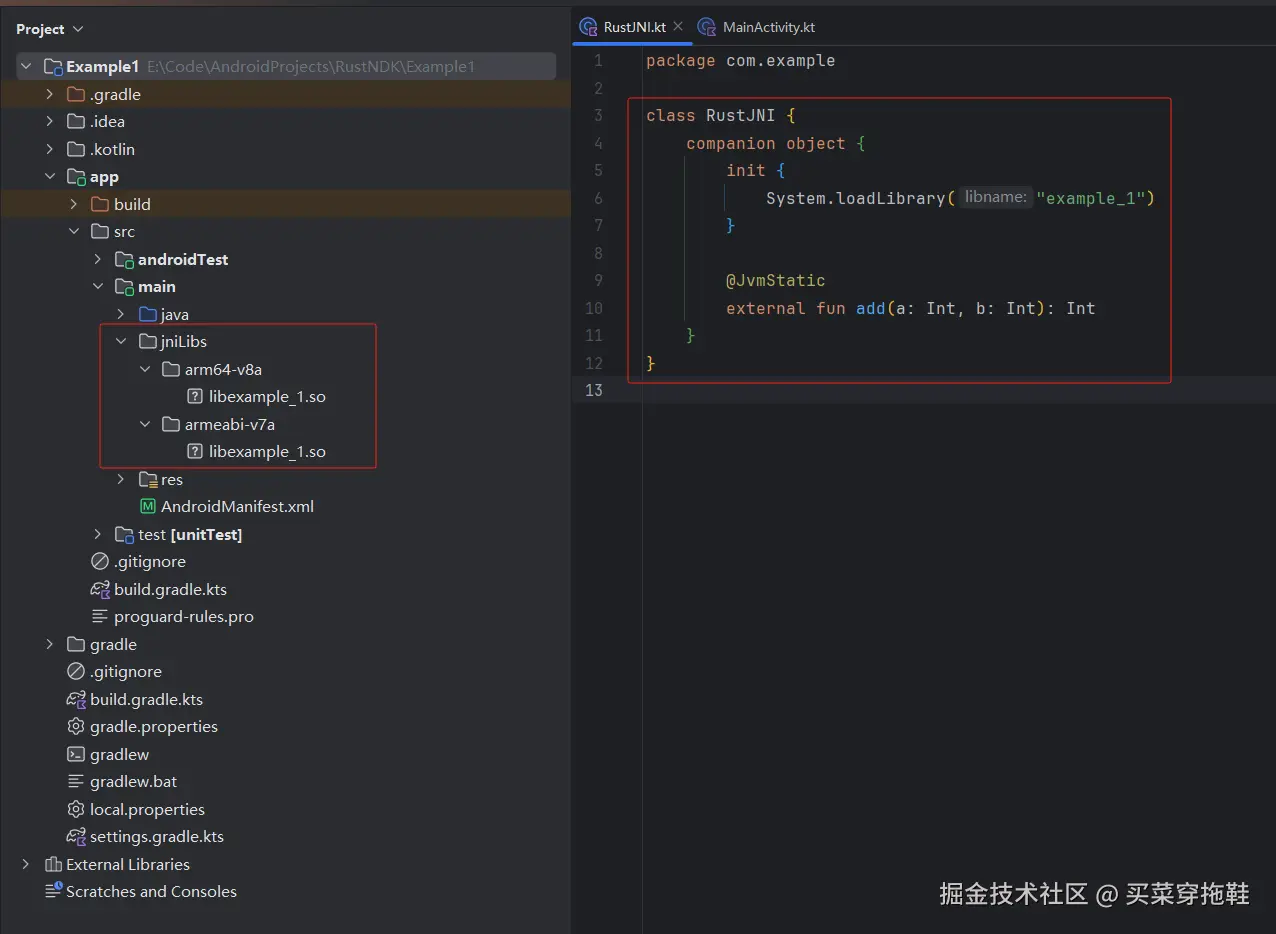Select libexample_1.so under arm64-v8a

[267, 396]
